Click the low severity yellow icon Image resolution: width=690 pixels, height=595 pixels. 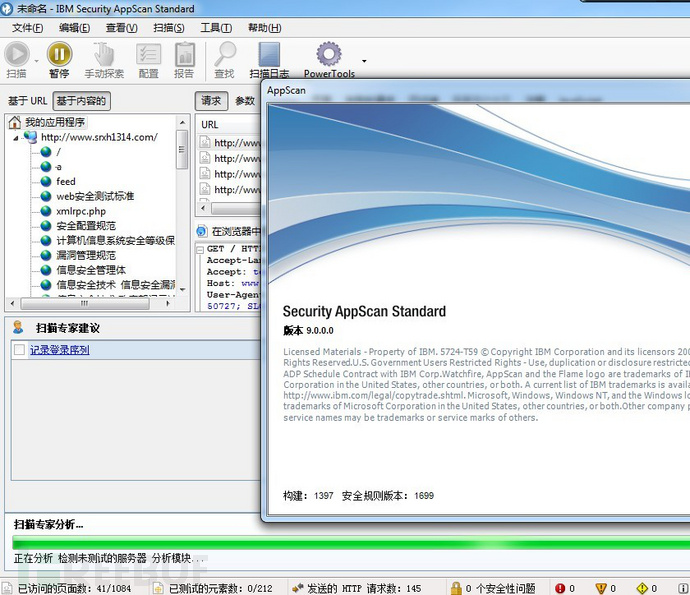tap(642, 588)
